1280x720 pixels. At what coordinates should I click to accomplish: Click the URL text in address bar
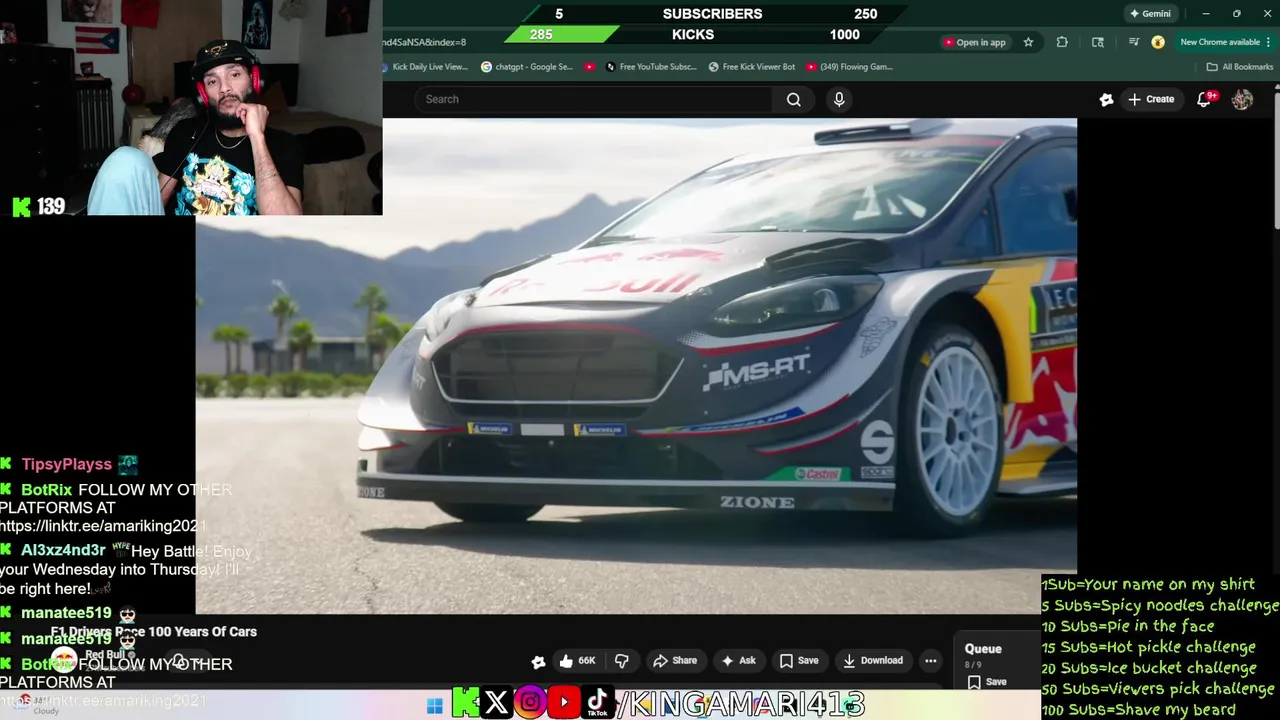point(424,42)
